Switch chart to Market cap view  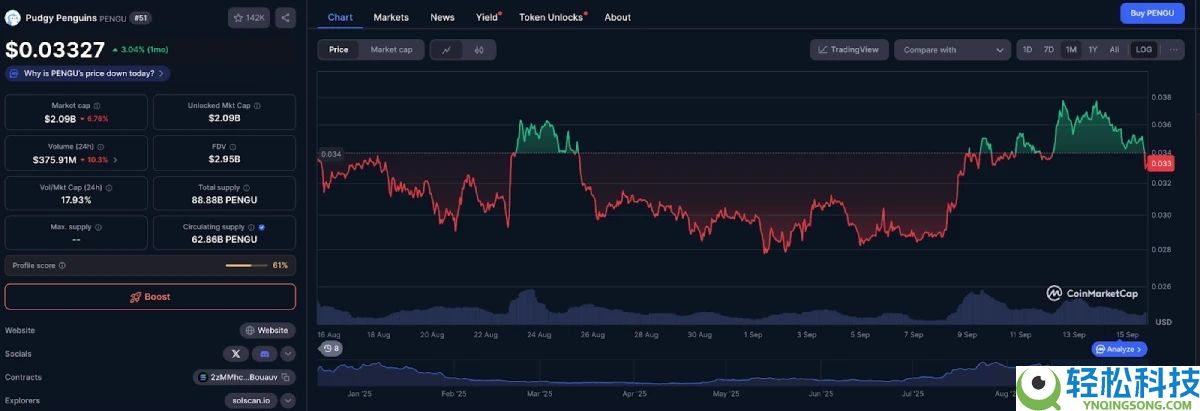coord(391,50)
